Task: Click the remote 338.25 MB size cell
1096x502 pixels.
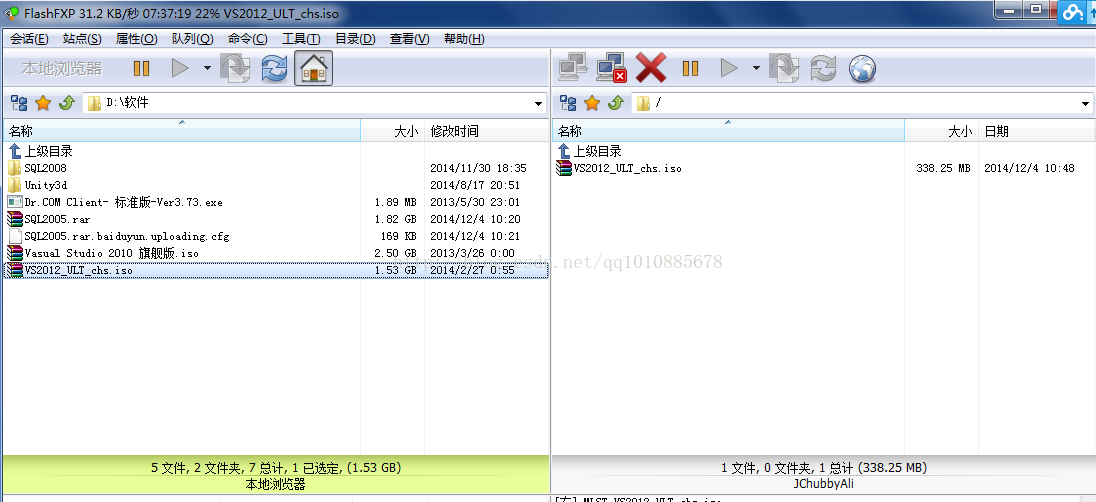Action: coord(943,168)
